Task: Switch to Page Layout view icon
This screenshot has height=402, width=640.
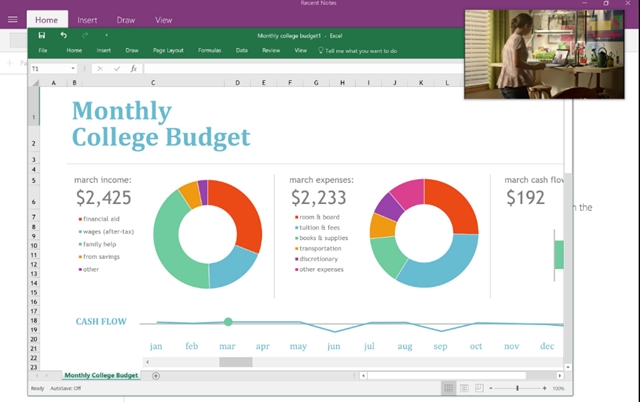Action: click(x=466, y=388)
